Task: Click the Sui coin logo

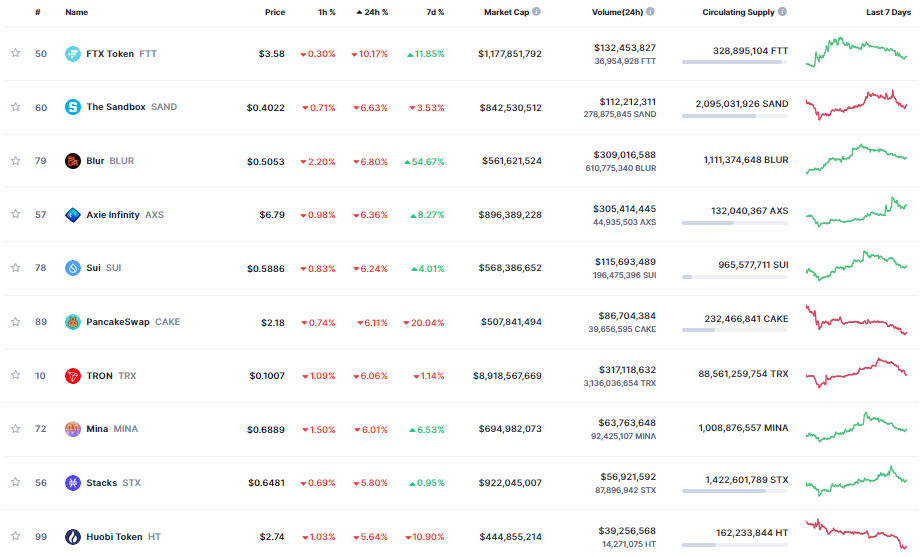Action: pos(72,268)
